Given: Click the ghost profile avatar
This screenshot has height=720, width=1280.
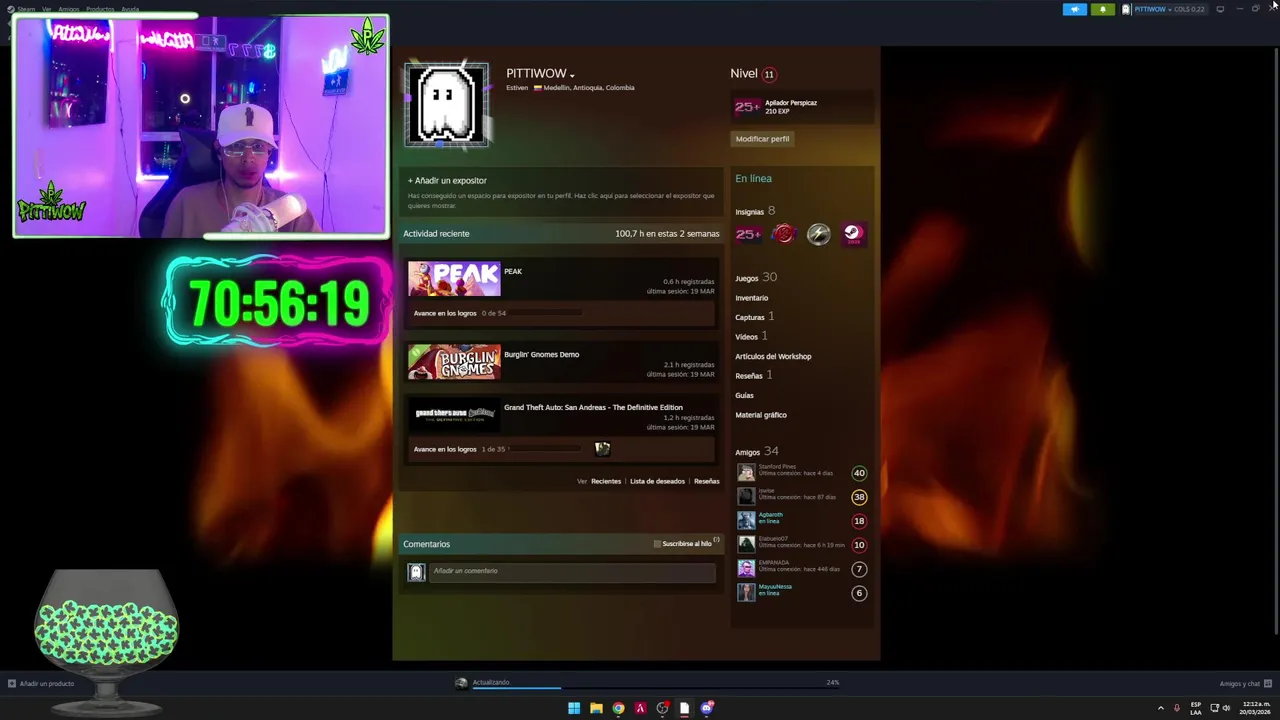Looking at the screenshot, I should pos(446,104).
